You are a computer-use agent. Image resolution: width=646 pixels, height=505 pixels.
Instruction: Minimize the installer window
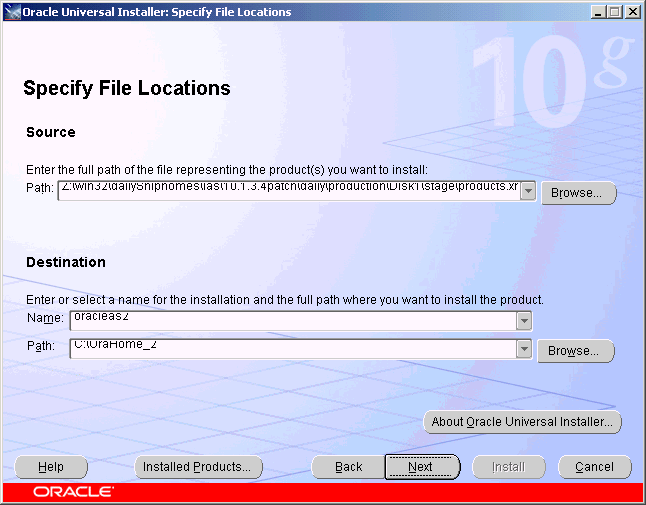(x=599, y=12)
